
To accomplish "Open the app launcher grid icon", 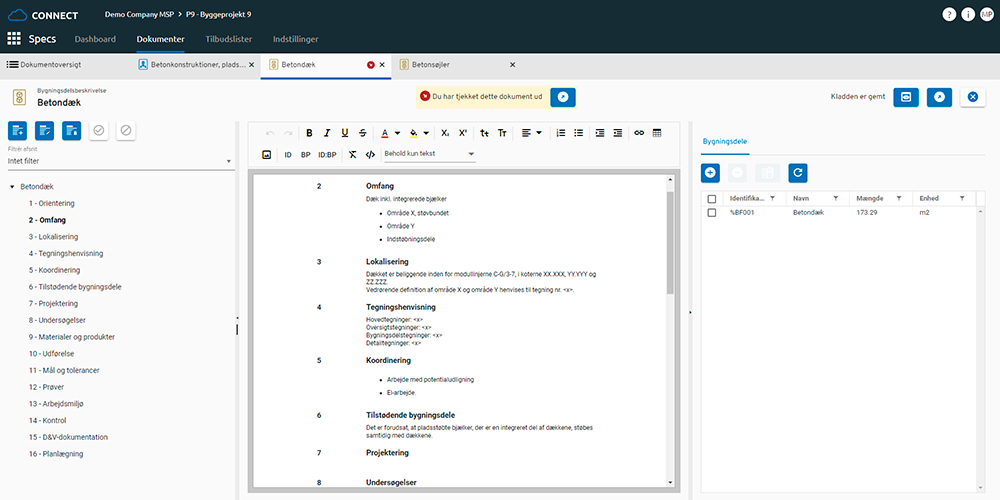I will tap(14, 39).
